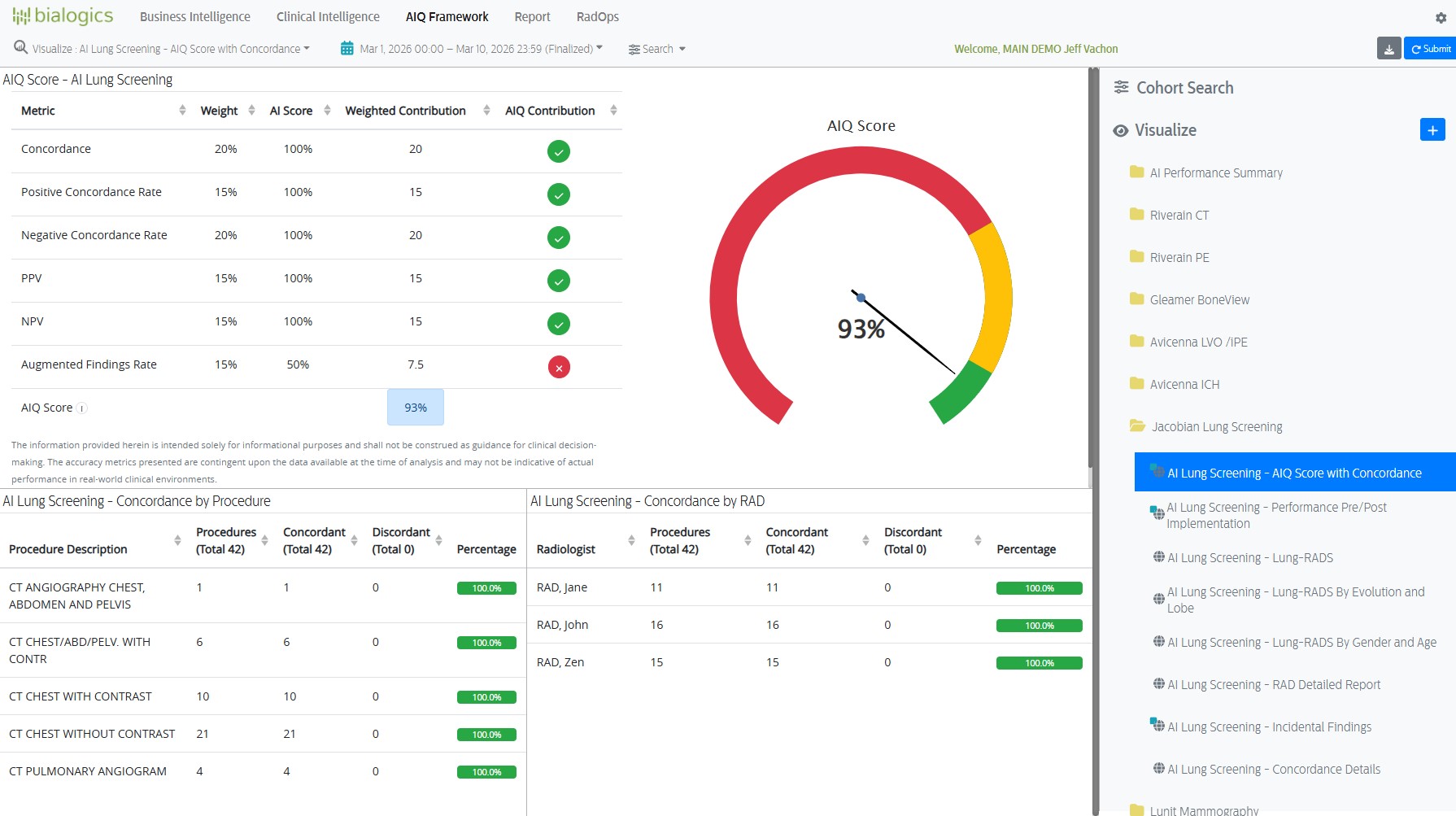Expand the Riverain CT folder
The width and height of the screenshot is (1456, 816).
1179,216
